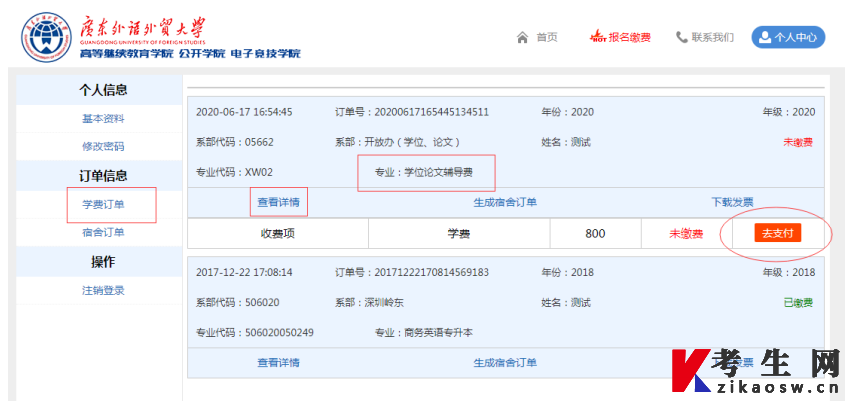Click 专业：学位论文辅导费 text

click(424, 173)
